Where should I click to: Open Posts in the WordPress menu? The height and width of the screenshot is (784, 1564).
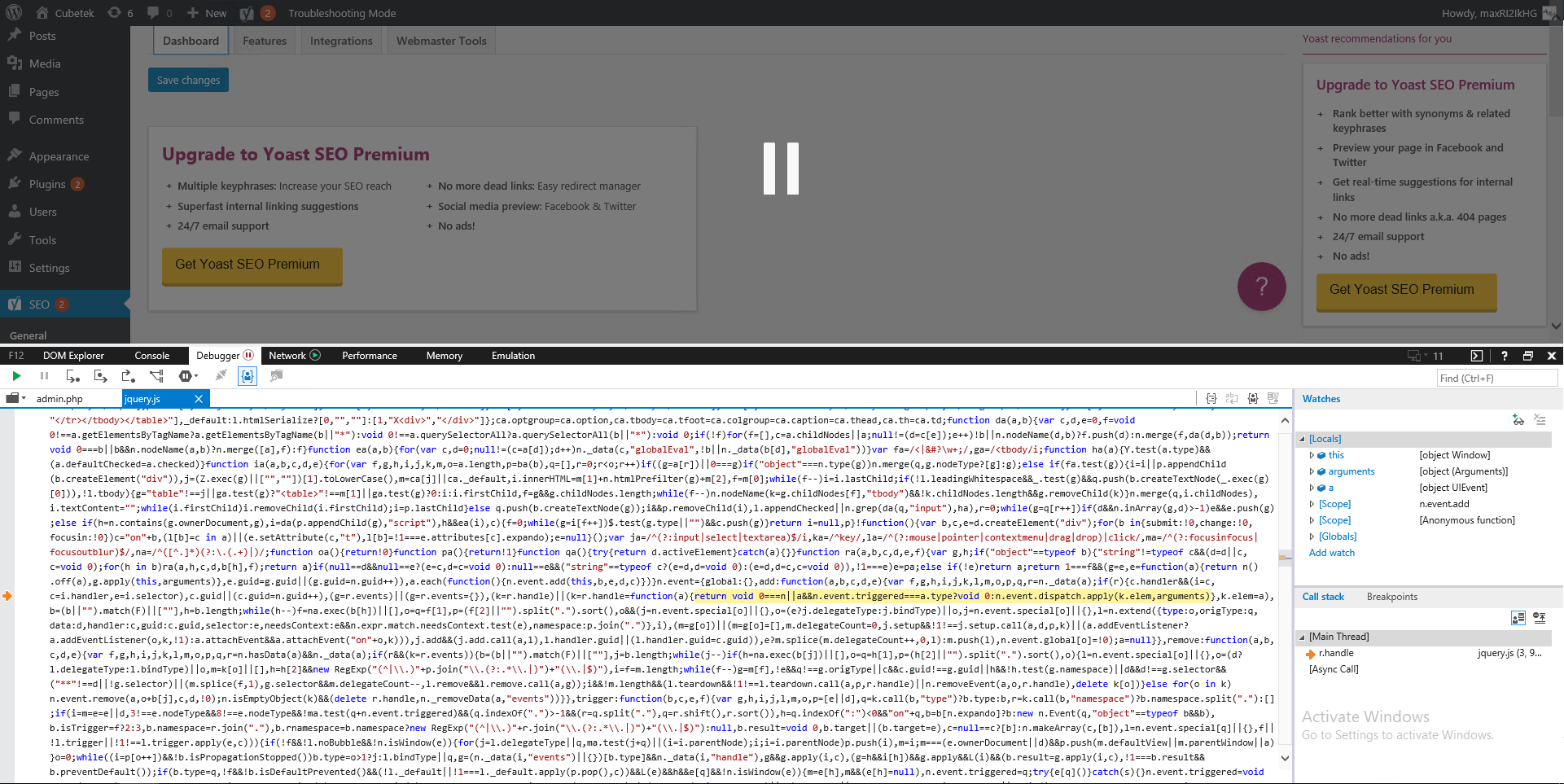pyautogui.click(x=65, y=36)
